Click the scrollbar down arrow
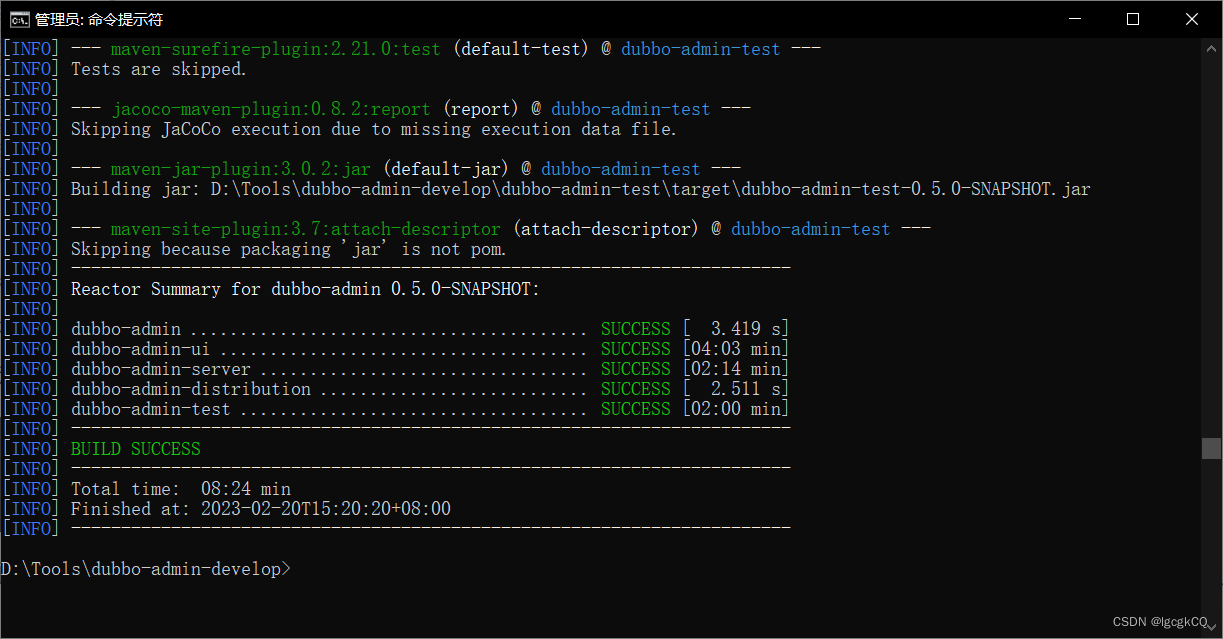 [1210, 628]
